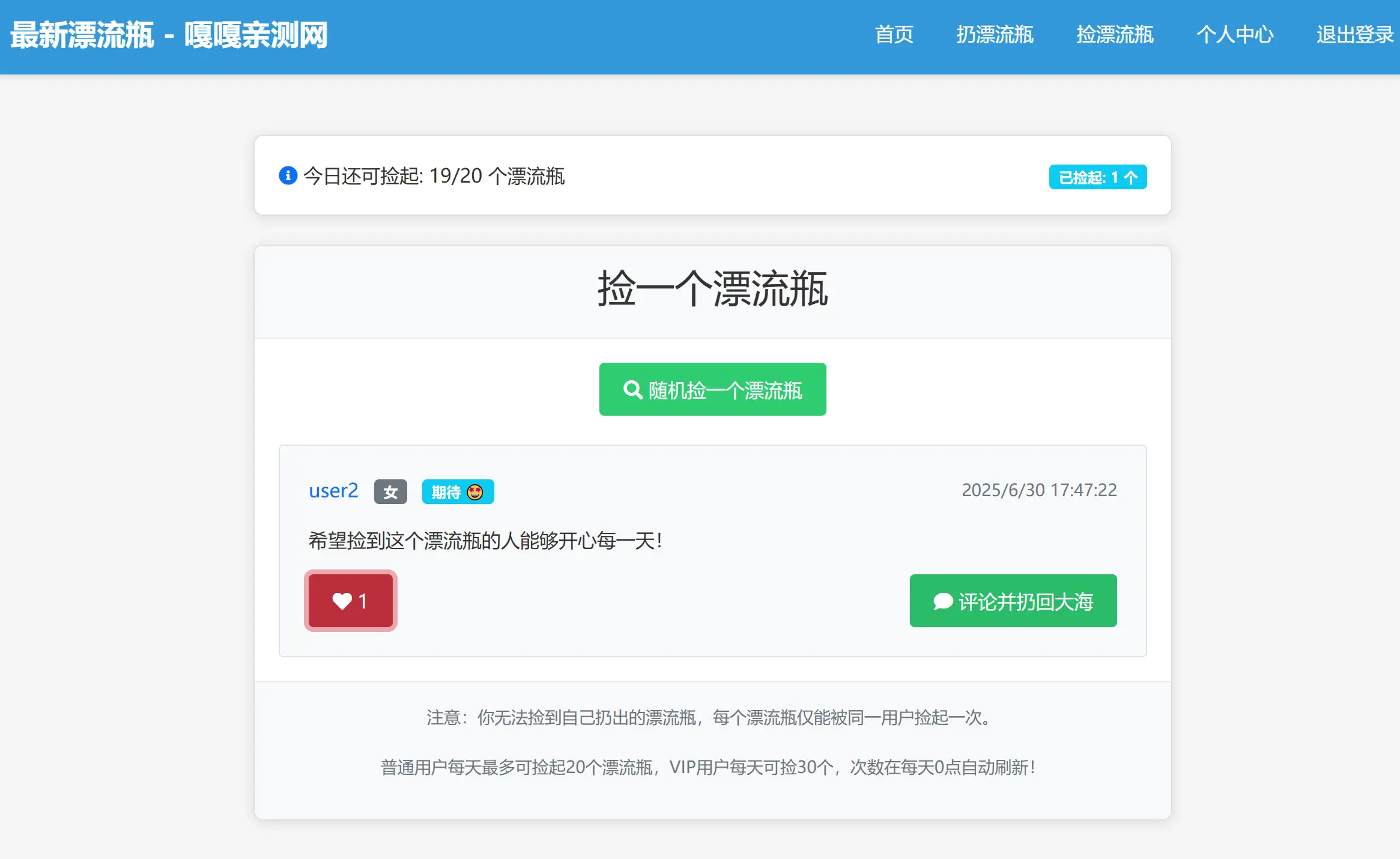Open 首页 from the top navigation

pos(895,35)
